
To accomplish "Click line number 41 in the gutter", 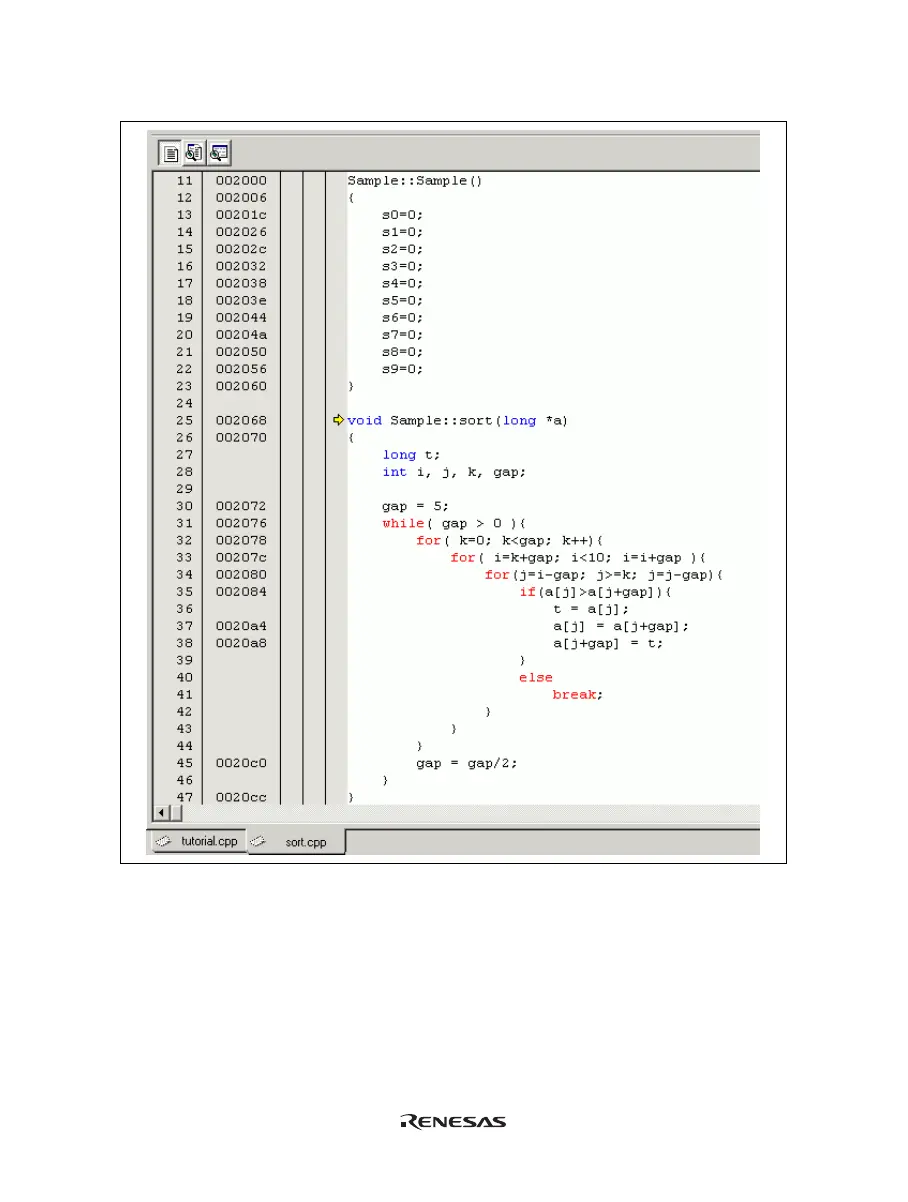I will click(184, 694).
